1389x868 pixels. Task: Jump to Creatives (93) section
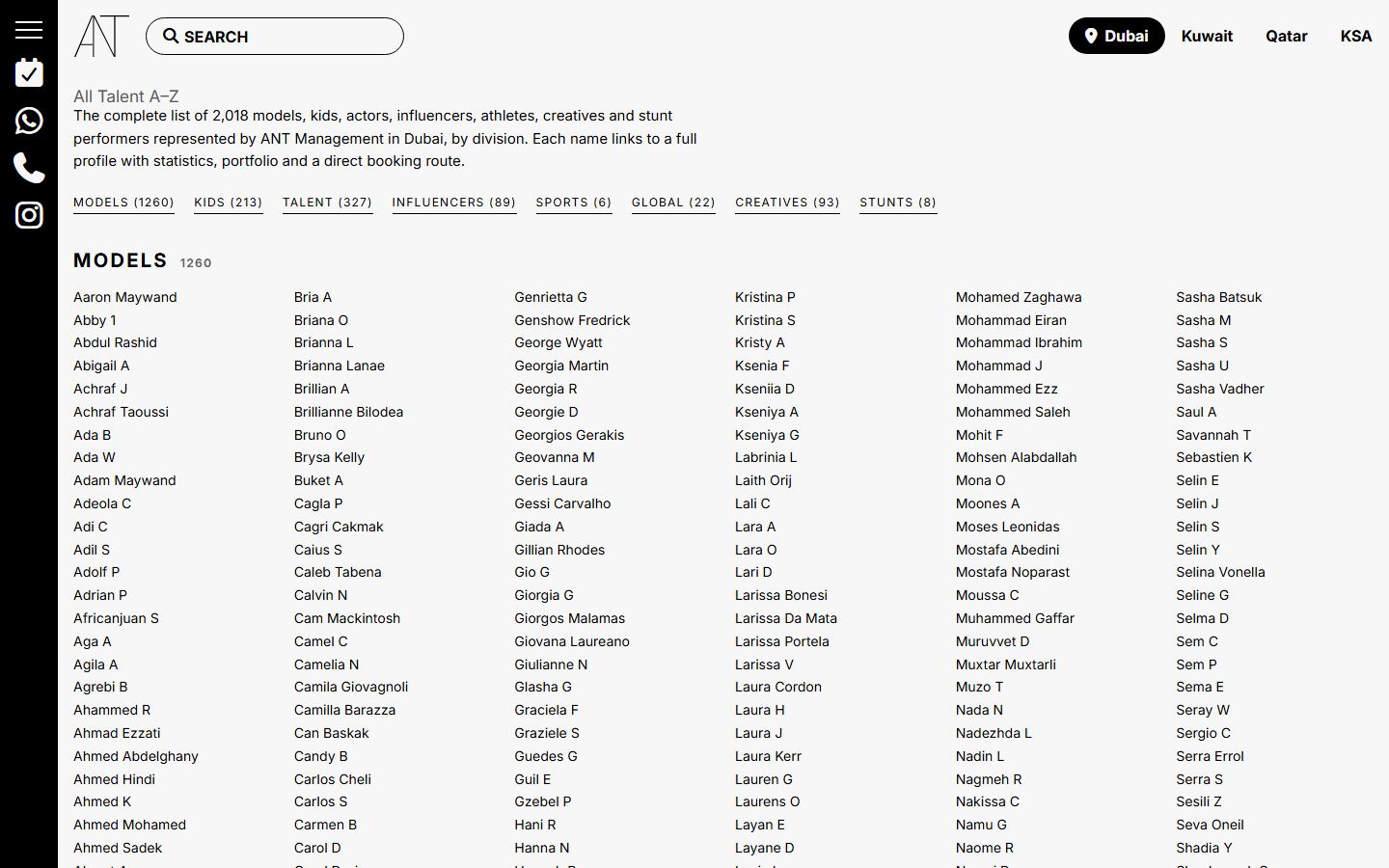(787, 203)
